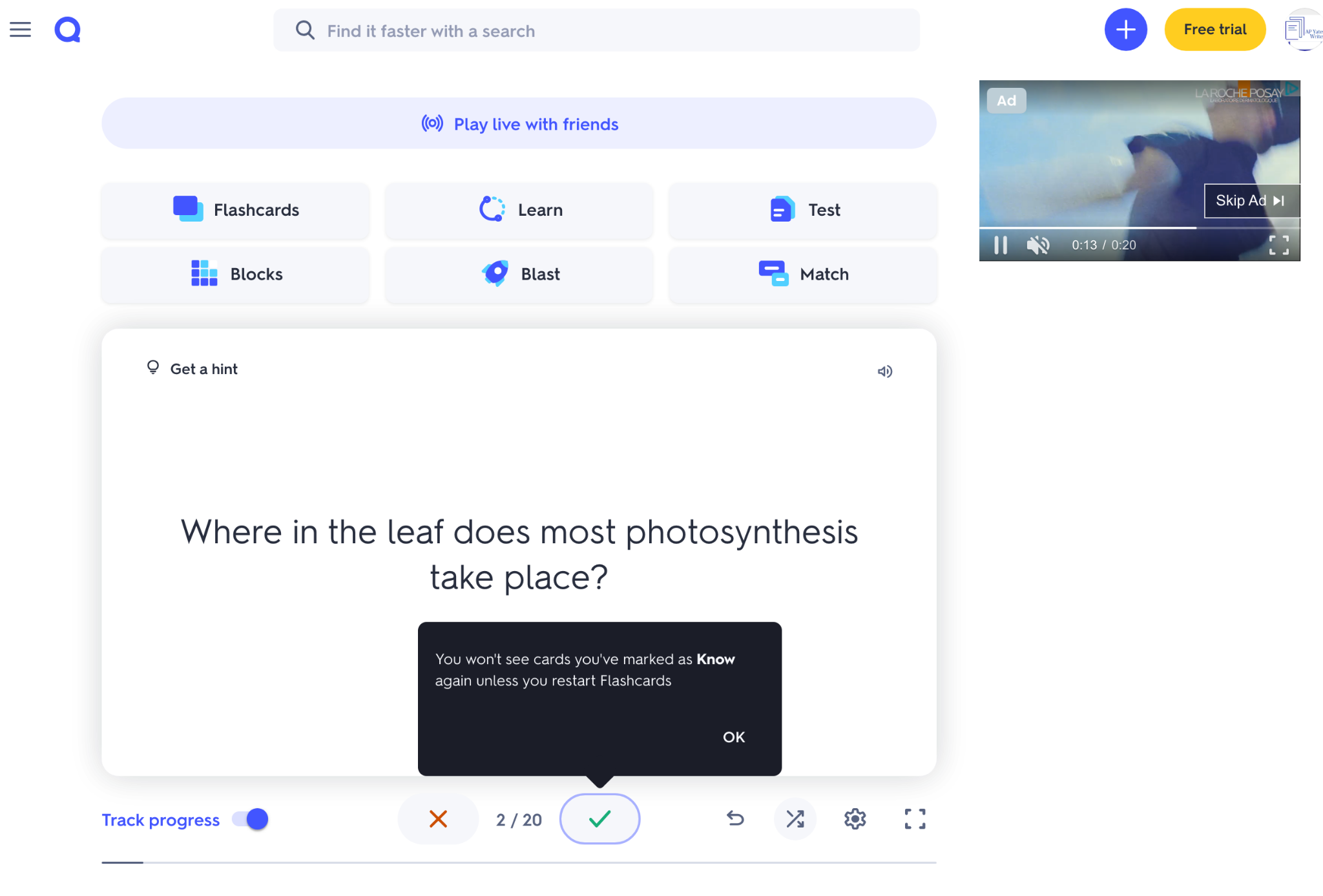Click the blue plus create button
Viewport: 1323px width, 896px height.
(x=1125, y=30)
